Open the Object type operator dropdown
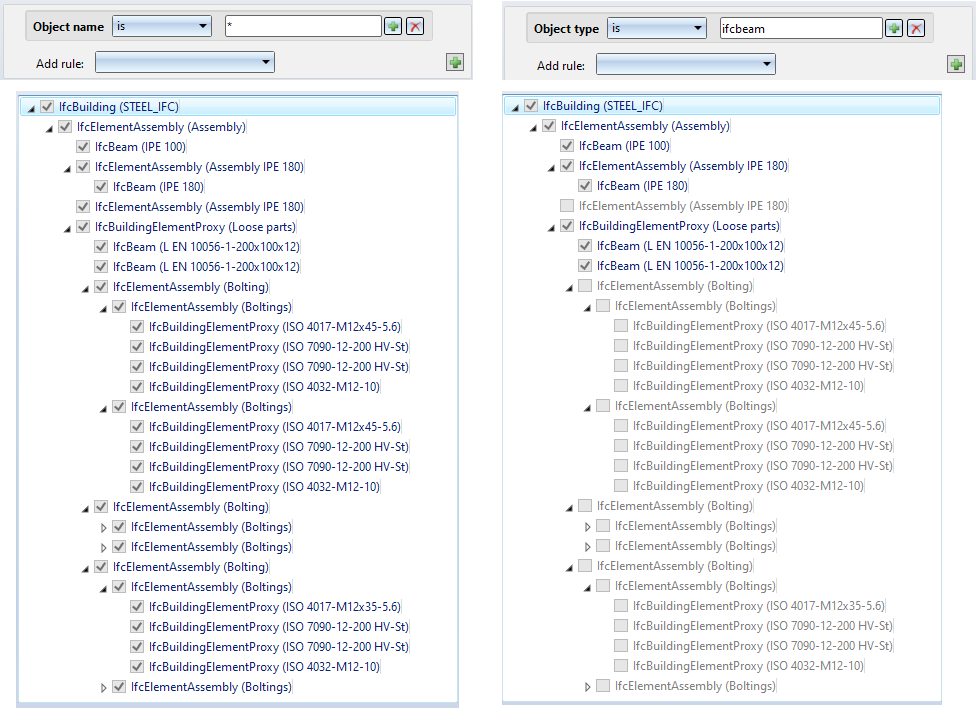976x708 pixels. [657, 28]
